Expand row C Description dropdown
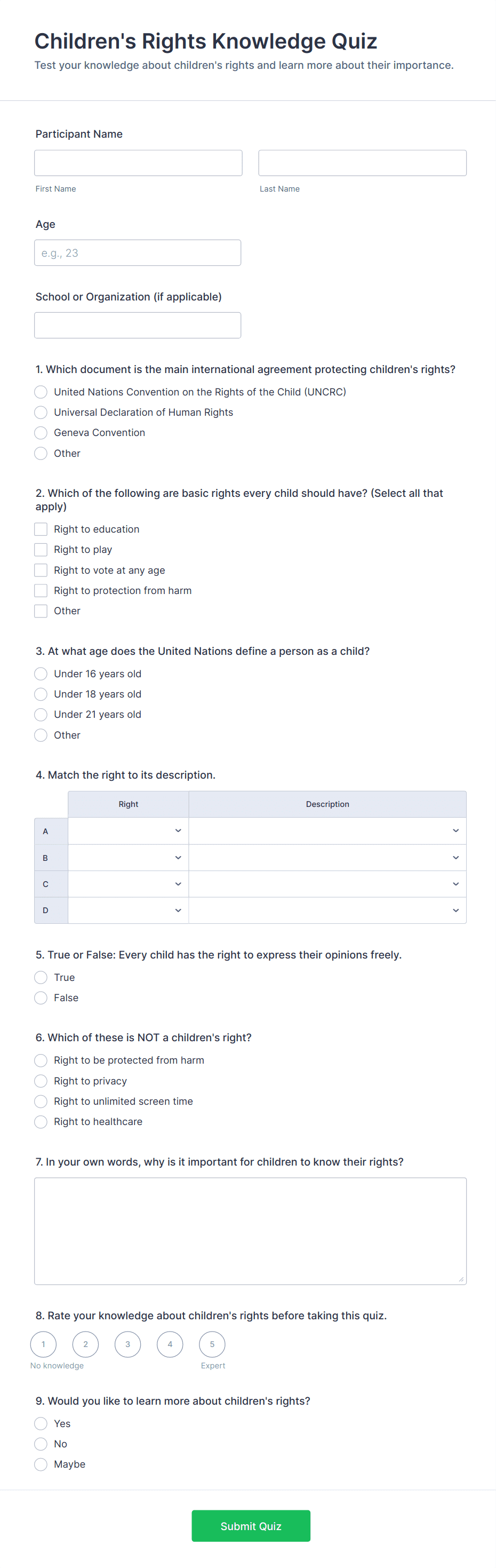The width and height of the screenshot is (496, 1568). (x=327, y=884)
